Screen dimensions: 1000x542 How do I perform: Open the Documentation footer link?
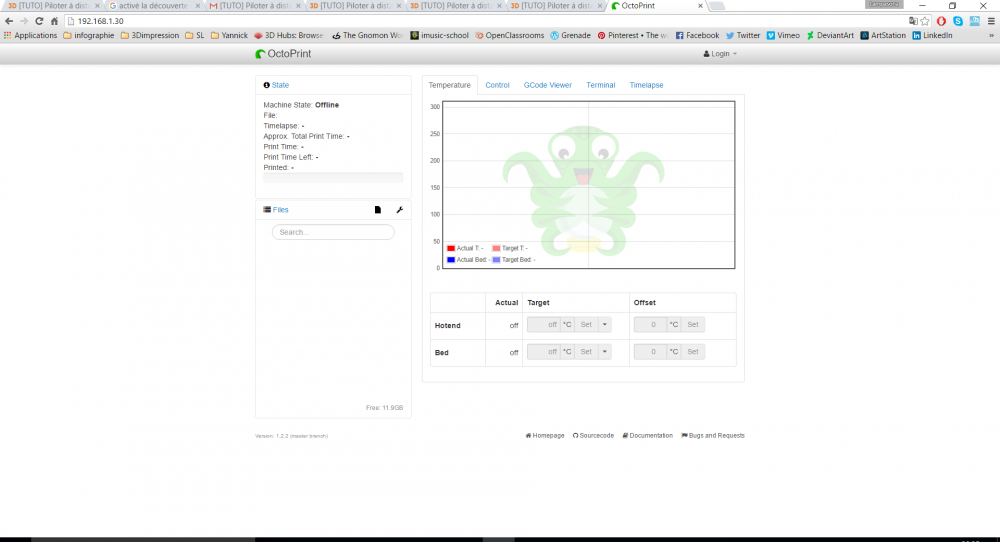click(647, 436)
